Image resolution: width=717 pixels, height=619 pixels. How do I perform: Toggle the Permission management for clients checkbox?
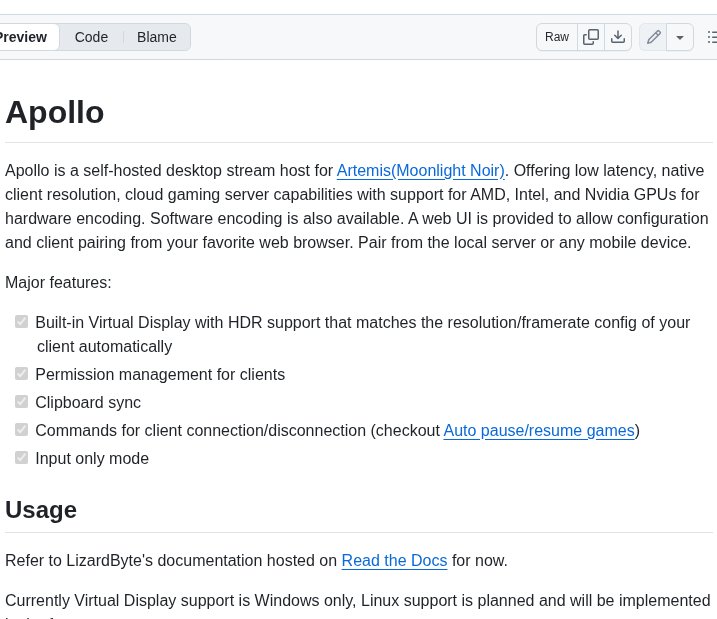point(22,374)
